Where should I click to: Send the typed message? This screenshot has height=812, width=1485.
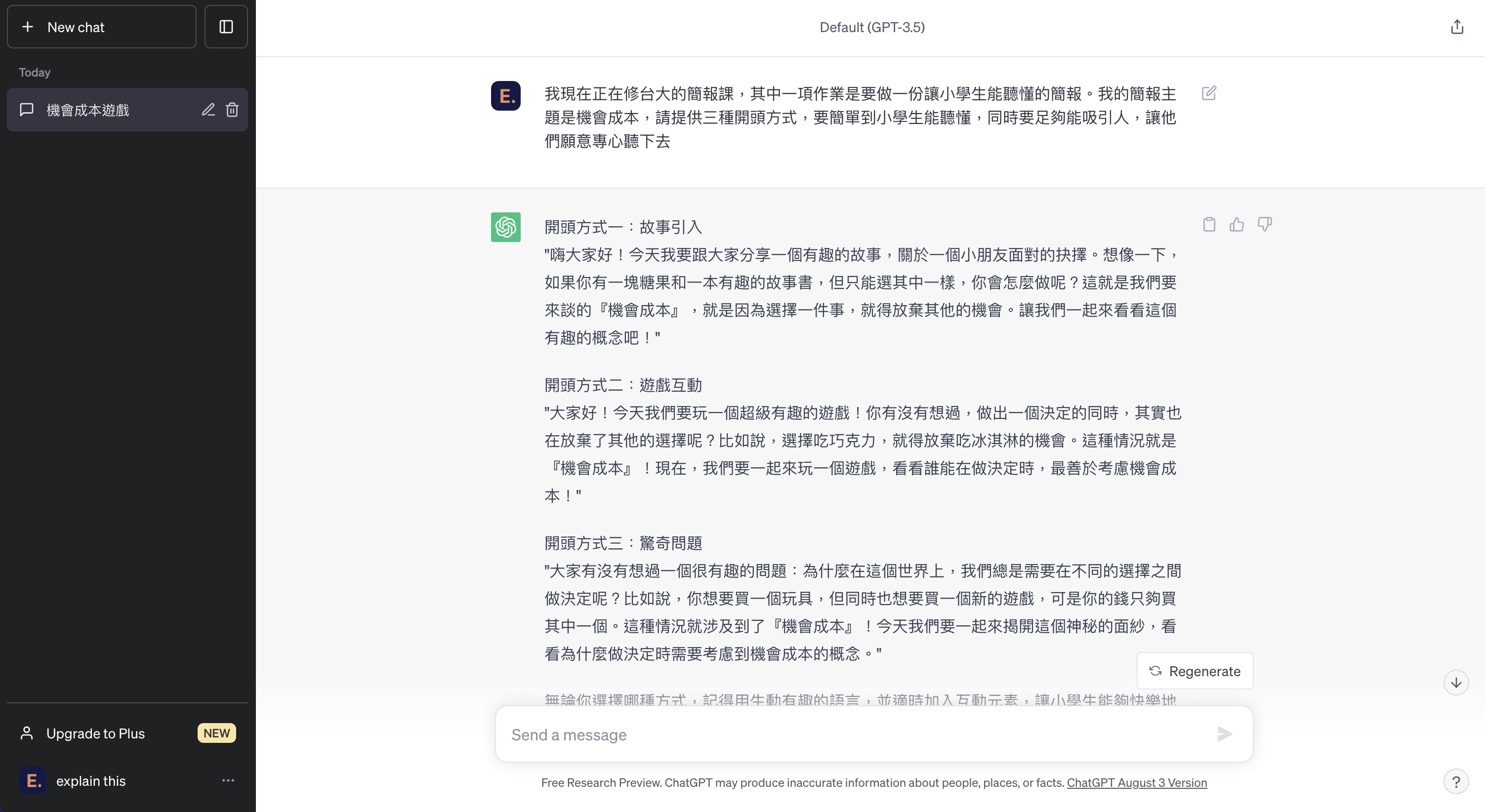pyautogui.click(x=1225, y=734)
